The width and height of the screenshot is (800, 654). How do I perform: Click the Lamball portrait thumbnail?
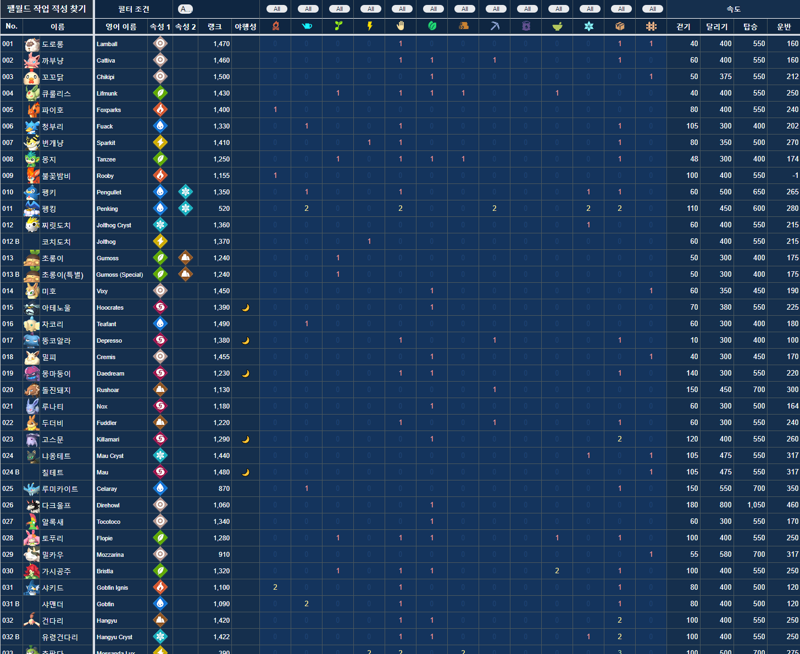(x=32, y=44)
